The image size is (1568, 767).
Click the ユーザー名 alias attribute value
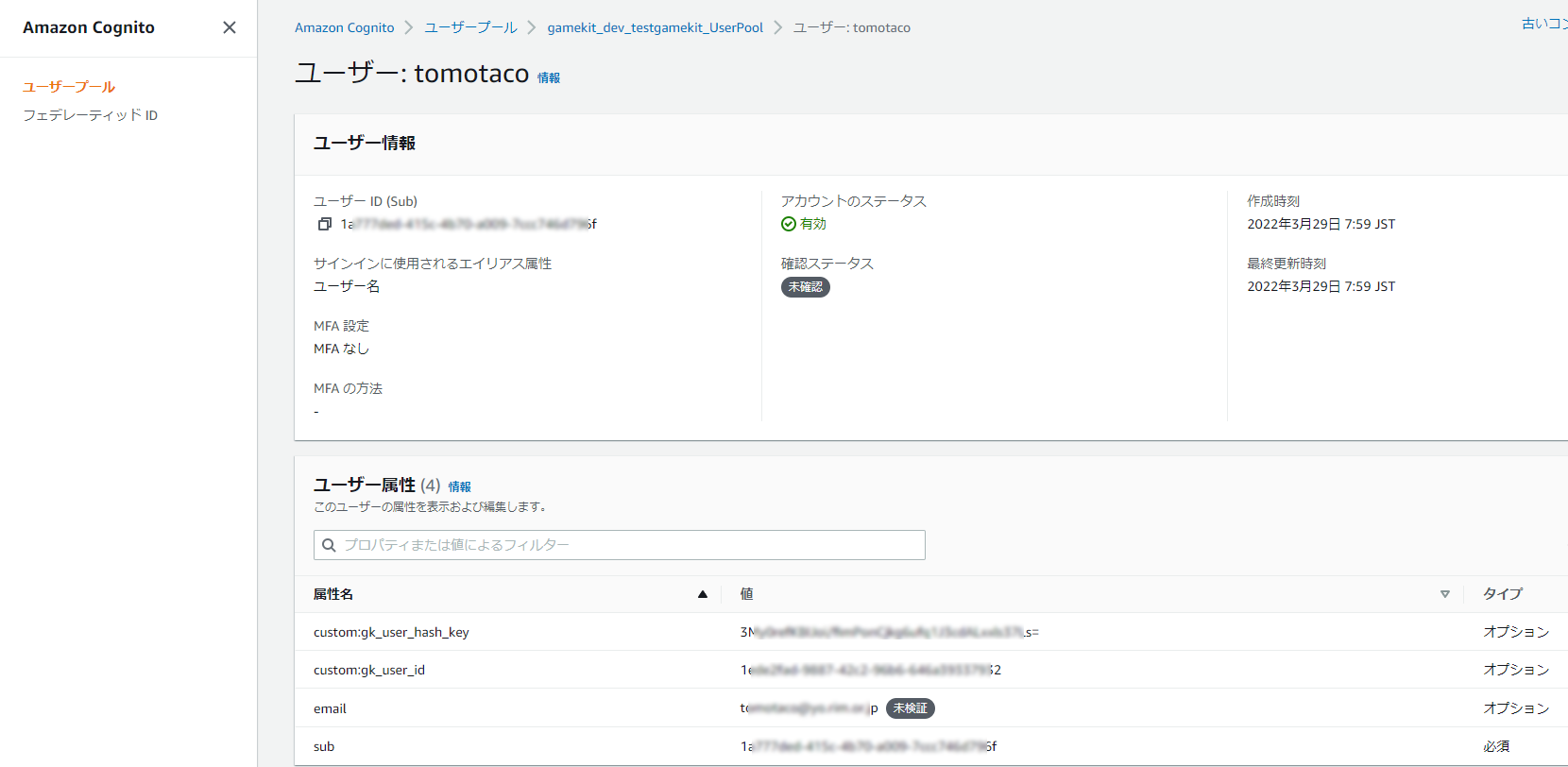coord(347,286)
